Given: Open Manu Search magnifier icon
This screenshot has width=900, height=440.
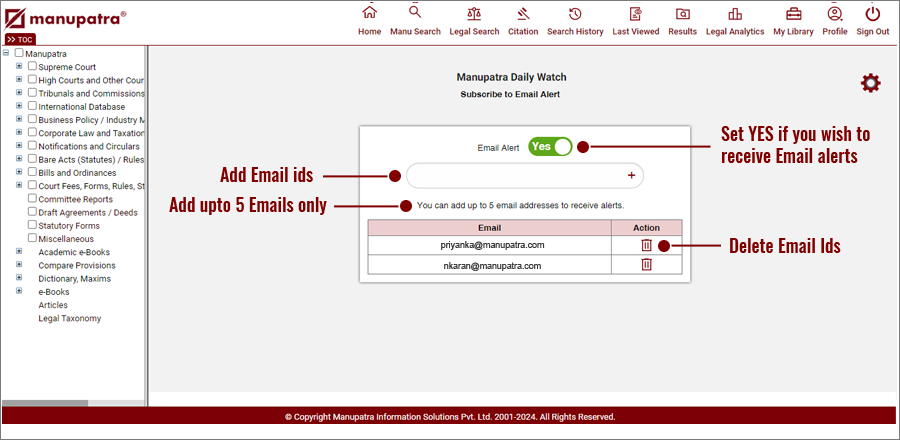Looking at the screenshot, I should coord(415,11).
